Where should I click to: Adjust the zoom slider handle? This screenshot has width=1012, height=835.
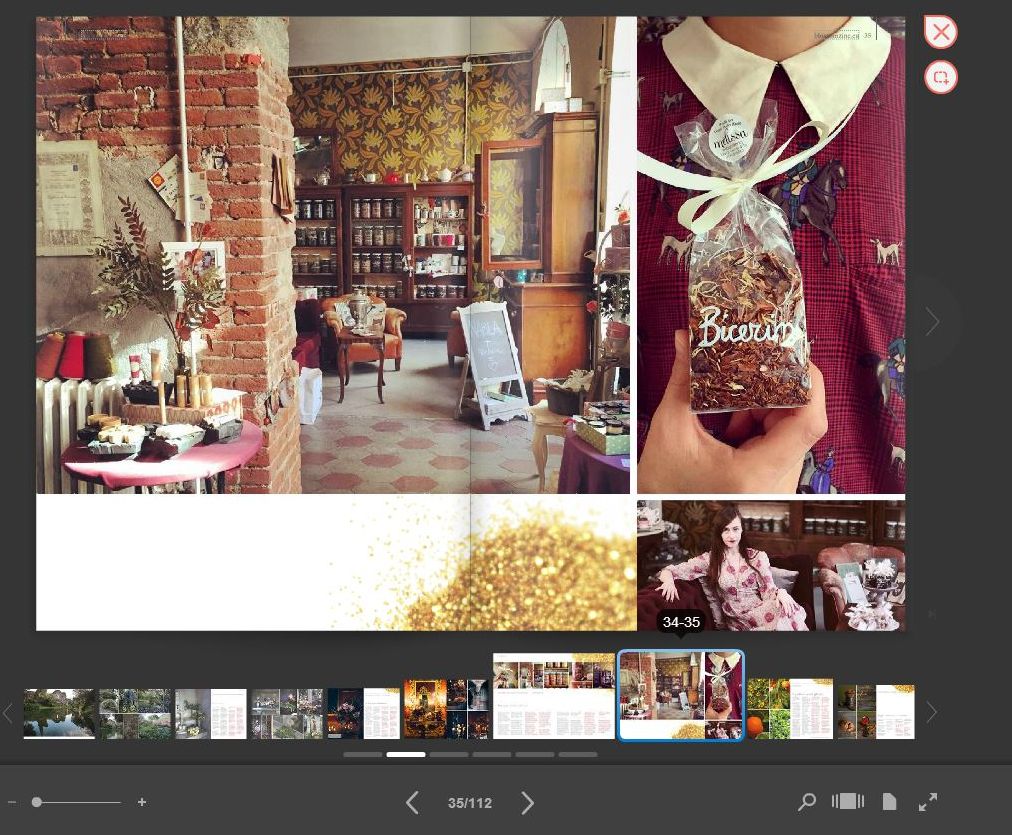[37, 802]
